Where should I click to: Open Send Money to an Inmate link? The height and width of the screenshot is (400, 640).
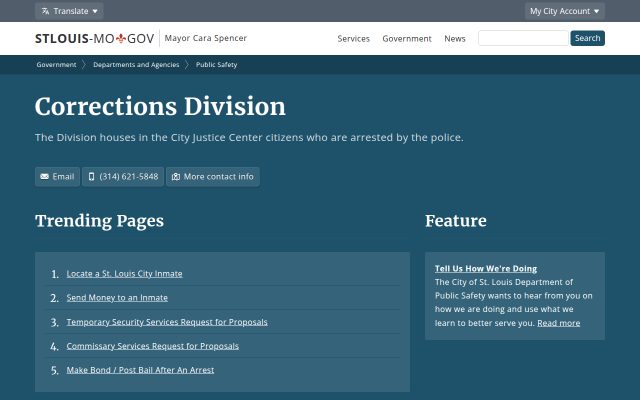click(117, 298)
